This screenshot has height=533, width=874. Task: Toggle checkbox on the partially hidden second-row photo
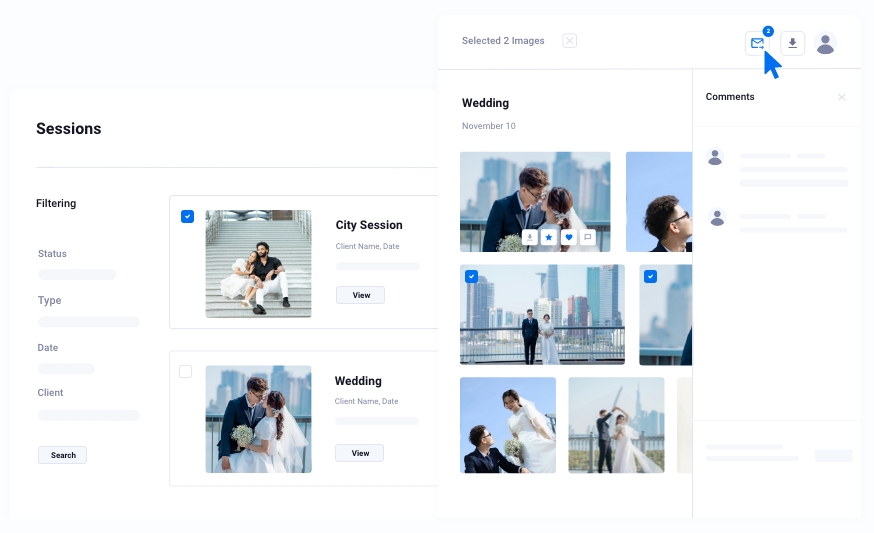(x=650, y=276)
